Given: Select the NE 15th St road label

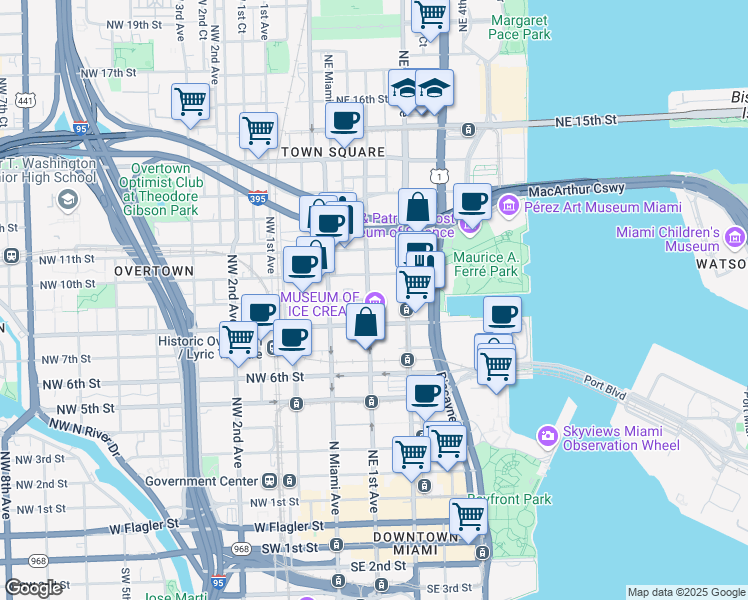Looking at the screenshot, I should [586, 121].
